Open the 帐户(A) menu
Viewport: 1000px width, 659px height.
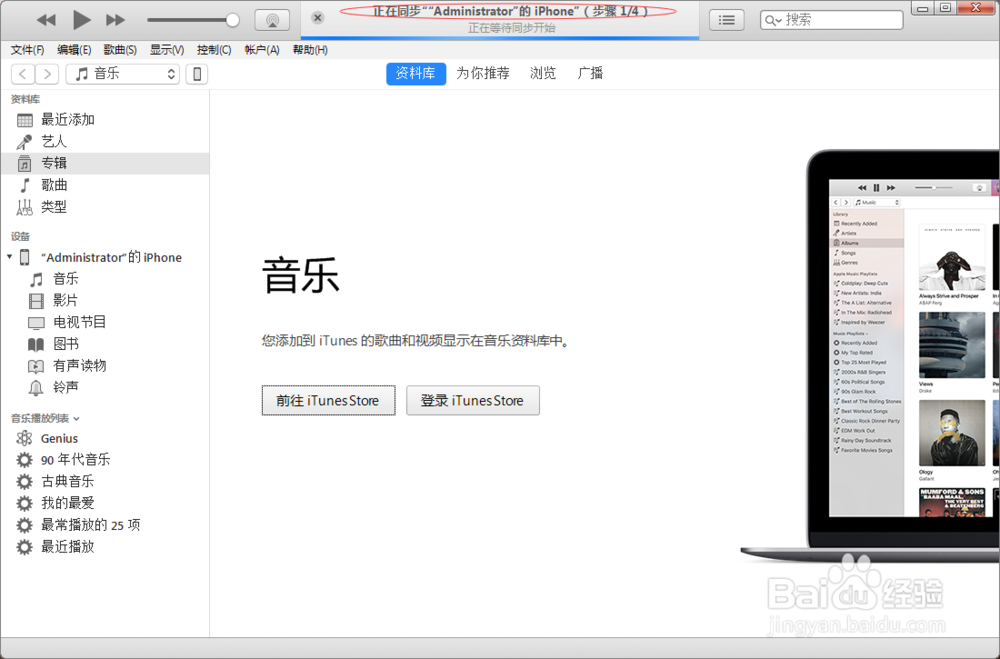262,50
